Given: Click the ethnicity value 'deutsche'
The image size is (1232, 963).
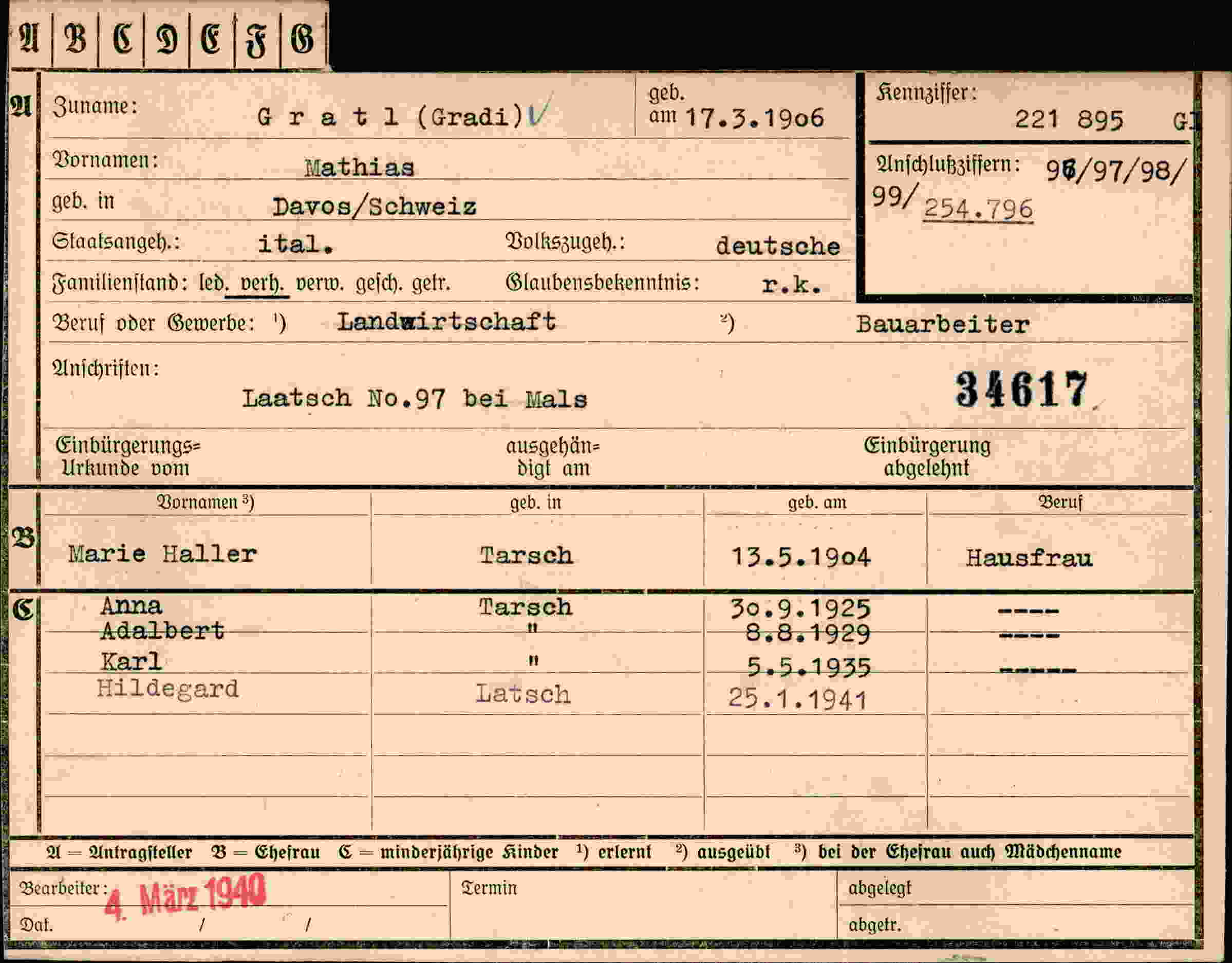Looking at the screenshot, I should pos(778,247).
